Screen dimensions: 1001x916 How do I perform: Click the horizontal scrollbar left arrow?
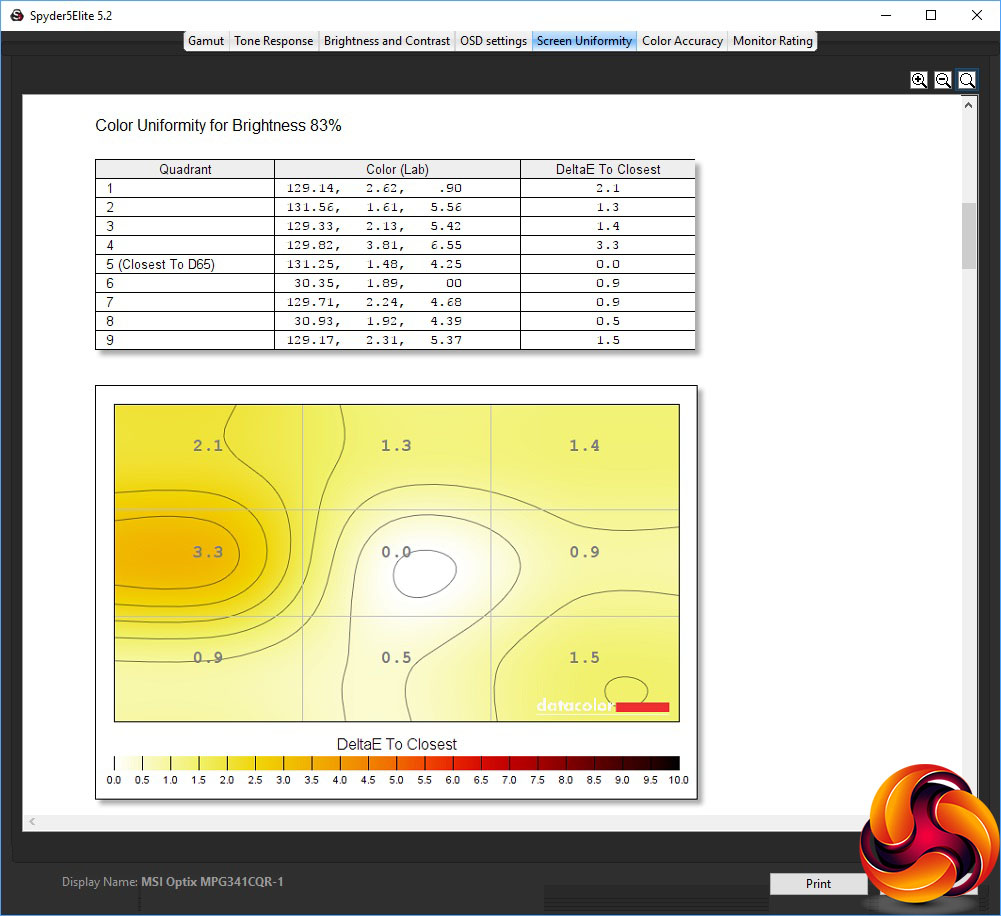point(32,822)
